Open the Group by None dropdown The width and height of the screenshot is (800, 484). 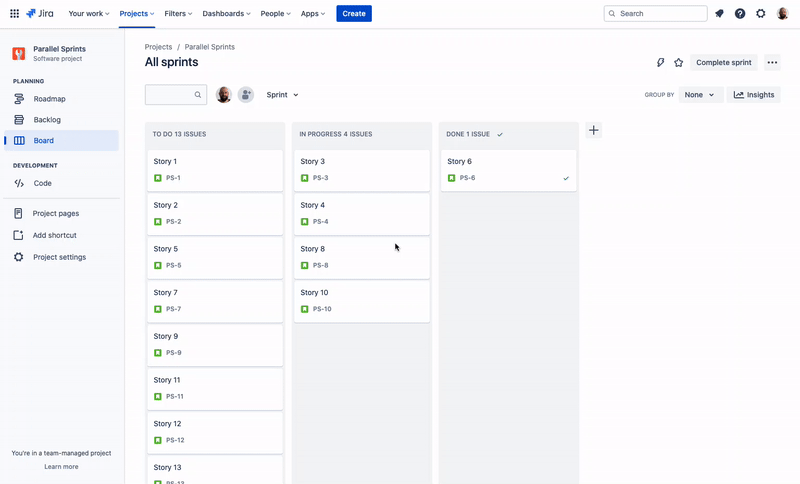coord(701,95)
